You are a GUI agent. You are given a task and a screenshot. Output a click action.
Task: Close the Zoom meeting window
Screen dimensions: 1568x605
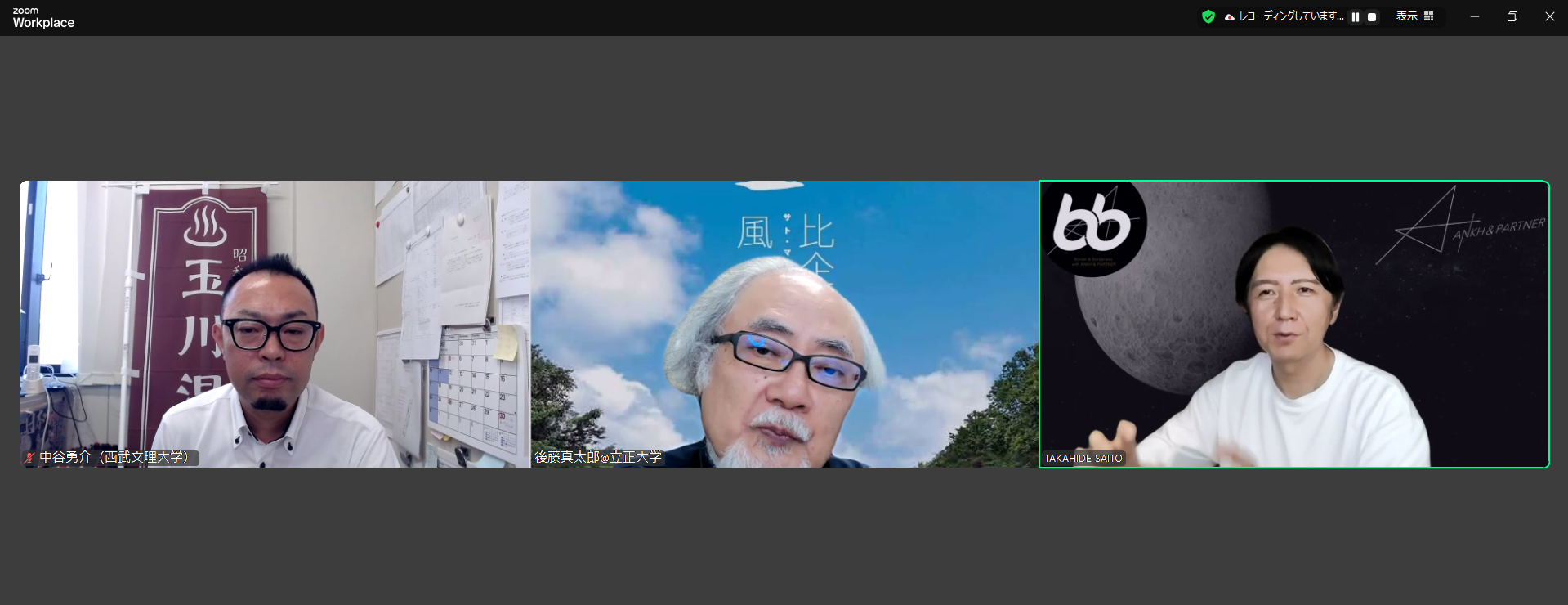(x=1549, y=16)
